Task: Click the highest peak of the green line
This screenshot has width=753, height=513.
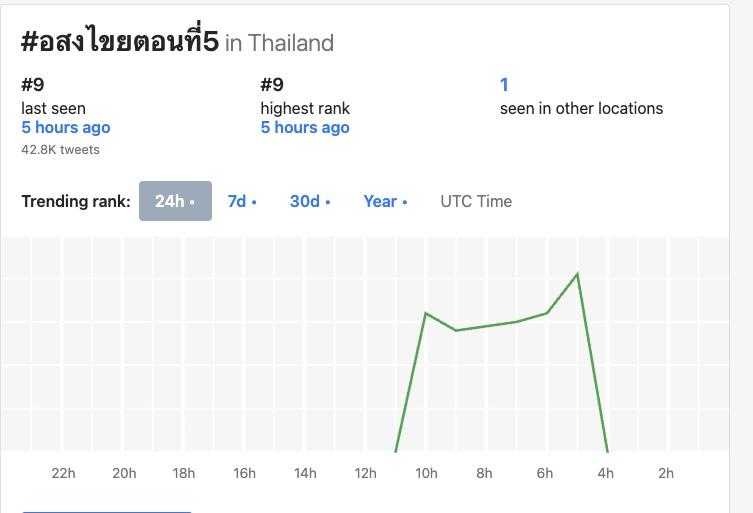Action: (x=577, y=273)
